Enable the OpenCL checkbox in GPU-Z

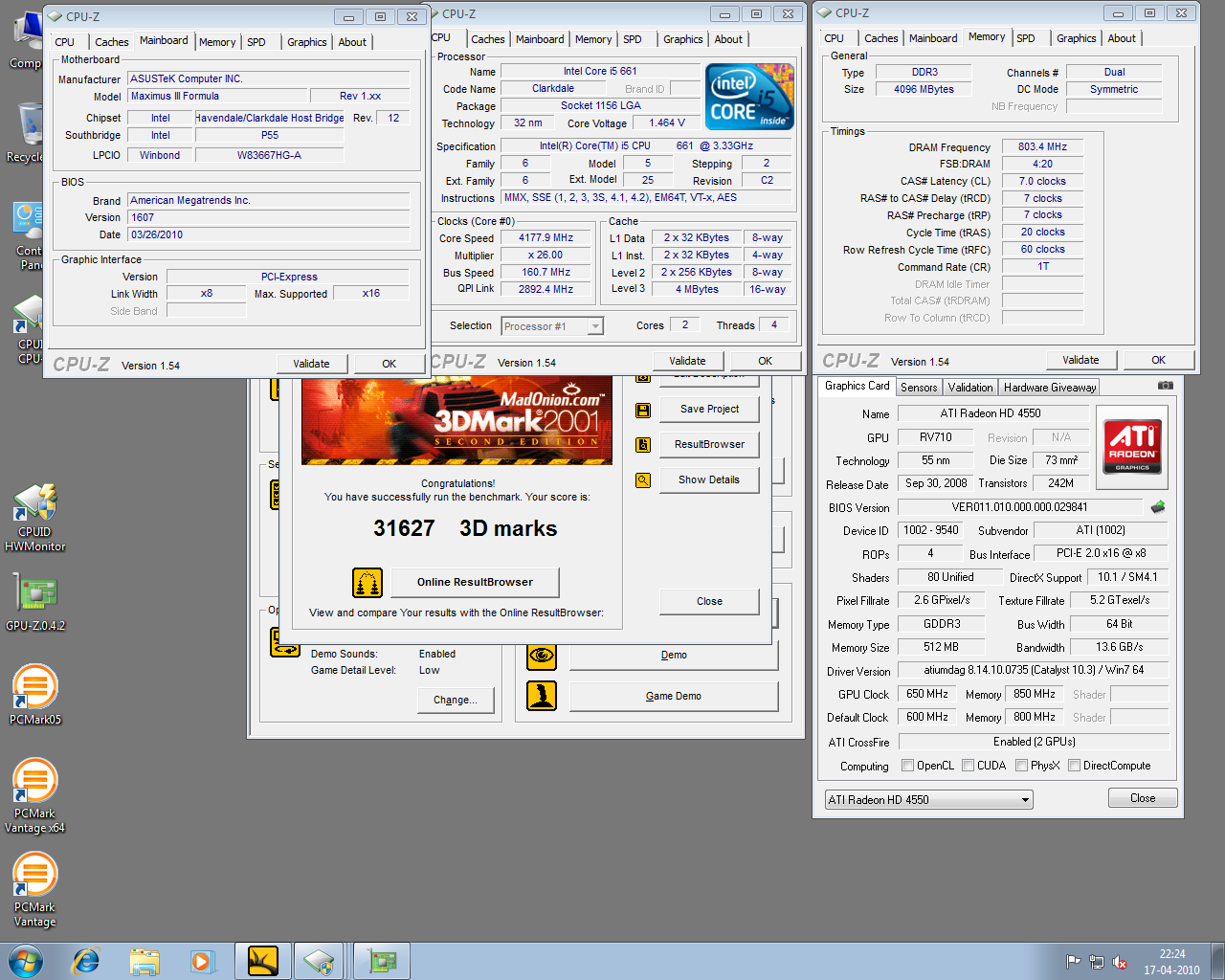(x=908, y=766)
